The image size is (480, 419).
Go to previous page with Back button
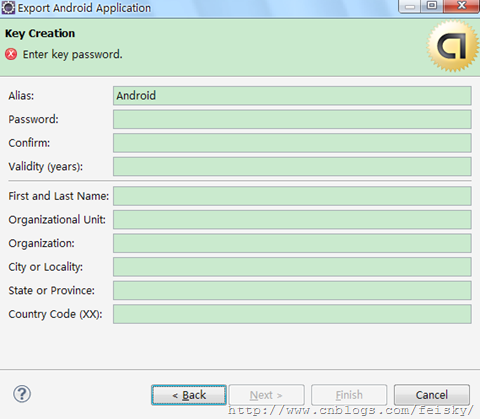point(189,395)
